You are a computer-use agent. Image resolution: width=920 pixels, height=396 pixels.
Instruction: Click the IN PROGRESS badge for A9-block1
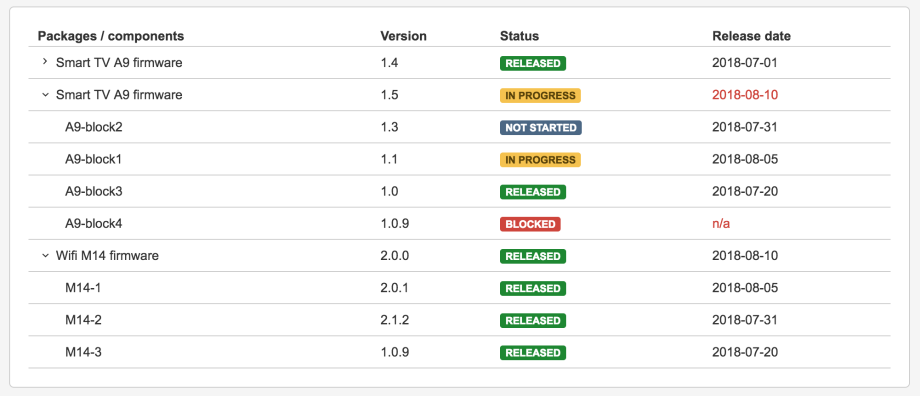coord(540,160)
